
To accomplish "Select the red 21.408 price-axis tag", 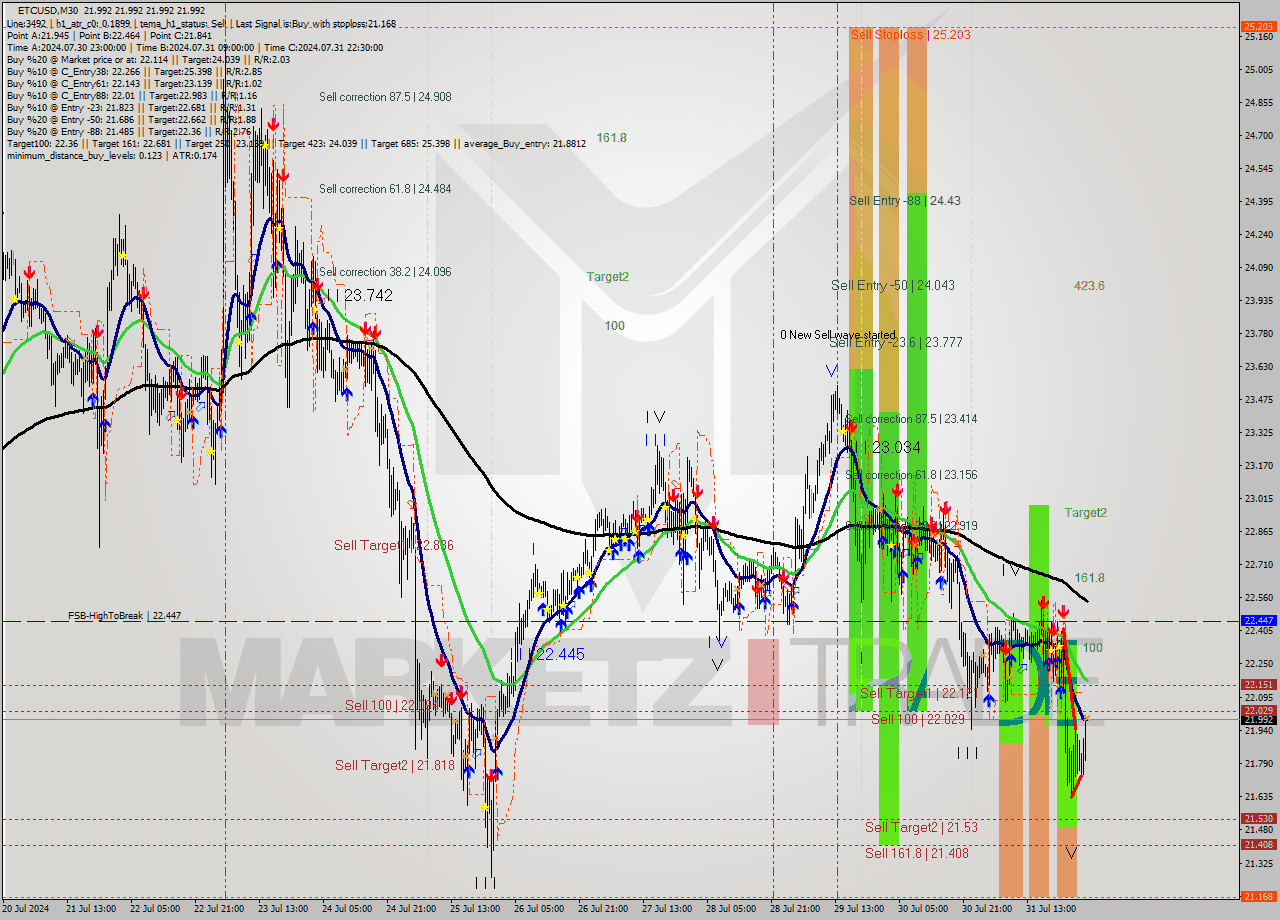I will click(1257, 845).
